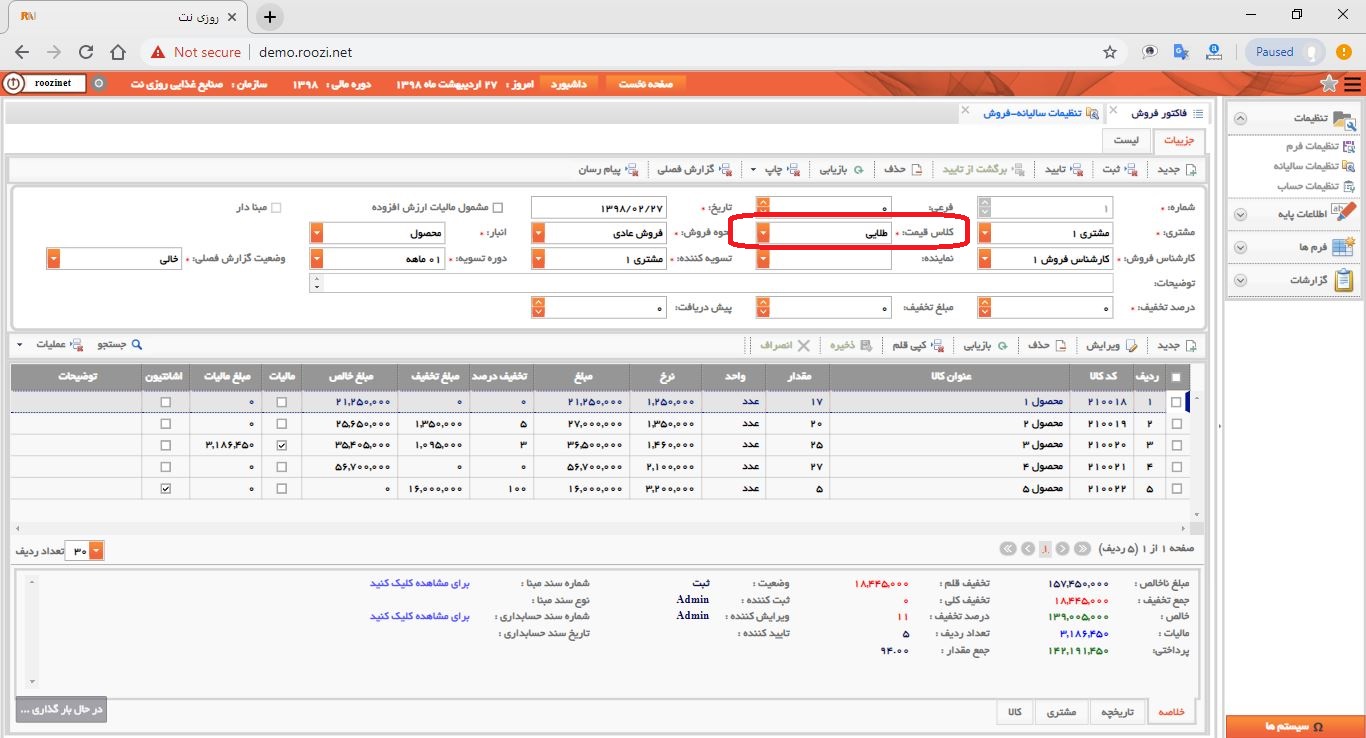
Task: Open the وضعیت گزارش فصلی dropdown
Action: pyautogui.click(x=53, y=259)
